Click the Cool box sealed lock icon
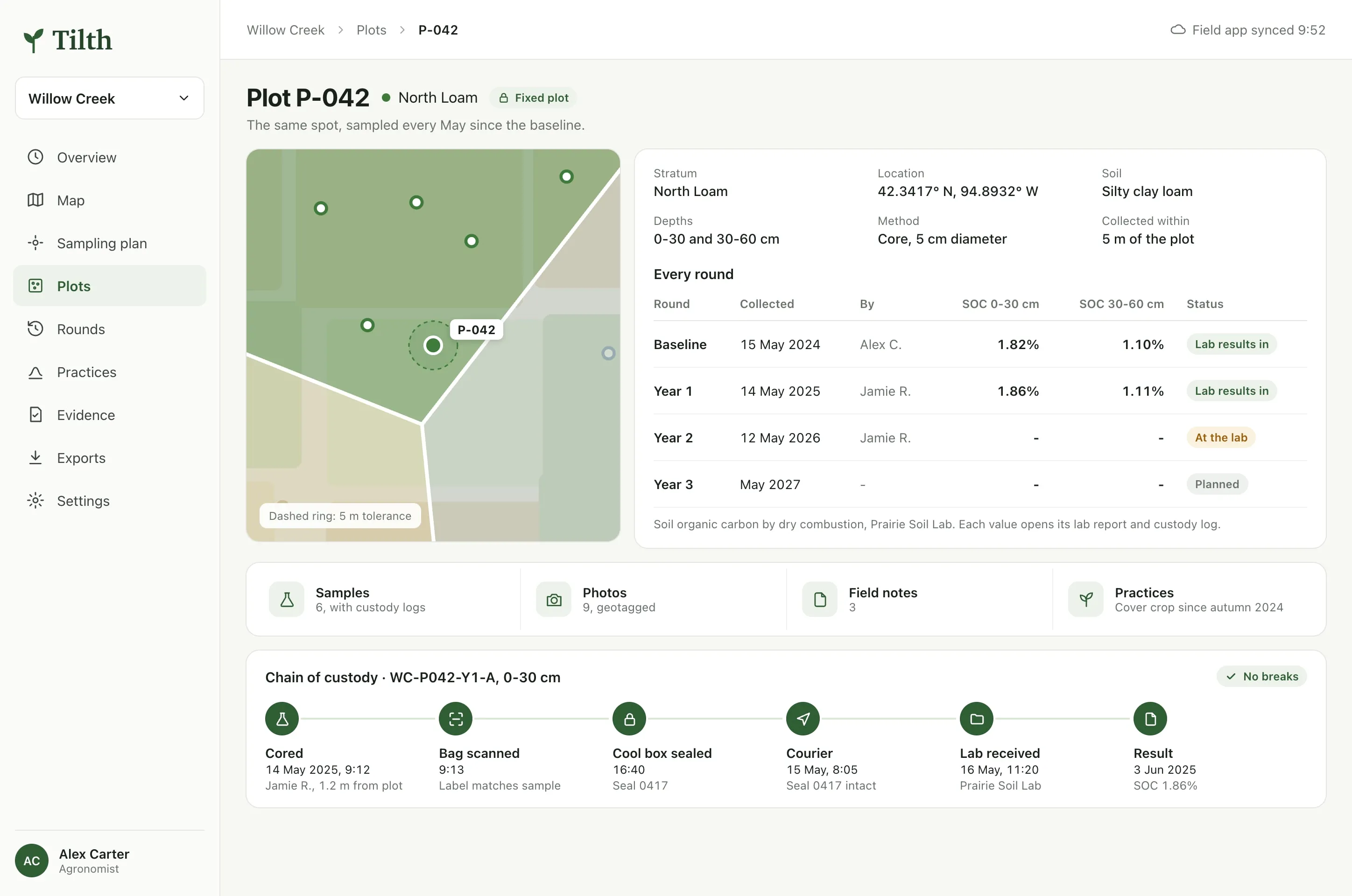The height and width of the screenshot is (896, 1352). [629, 719]
